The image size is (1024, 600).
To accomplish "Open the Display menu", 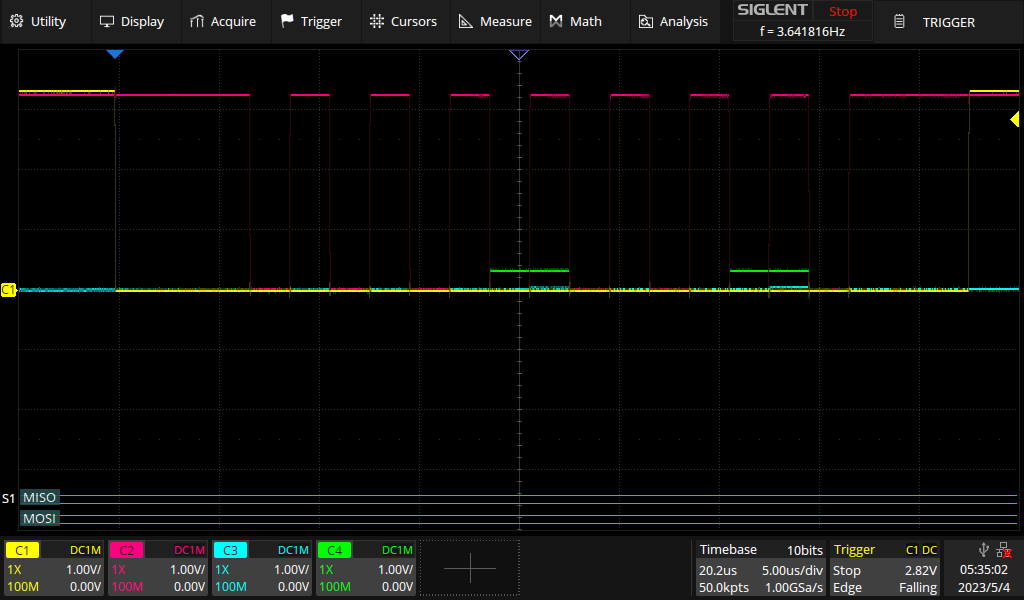I will [133, 21].
